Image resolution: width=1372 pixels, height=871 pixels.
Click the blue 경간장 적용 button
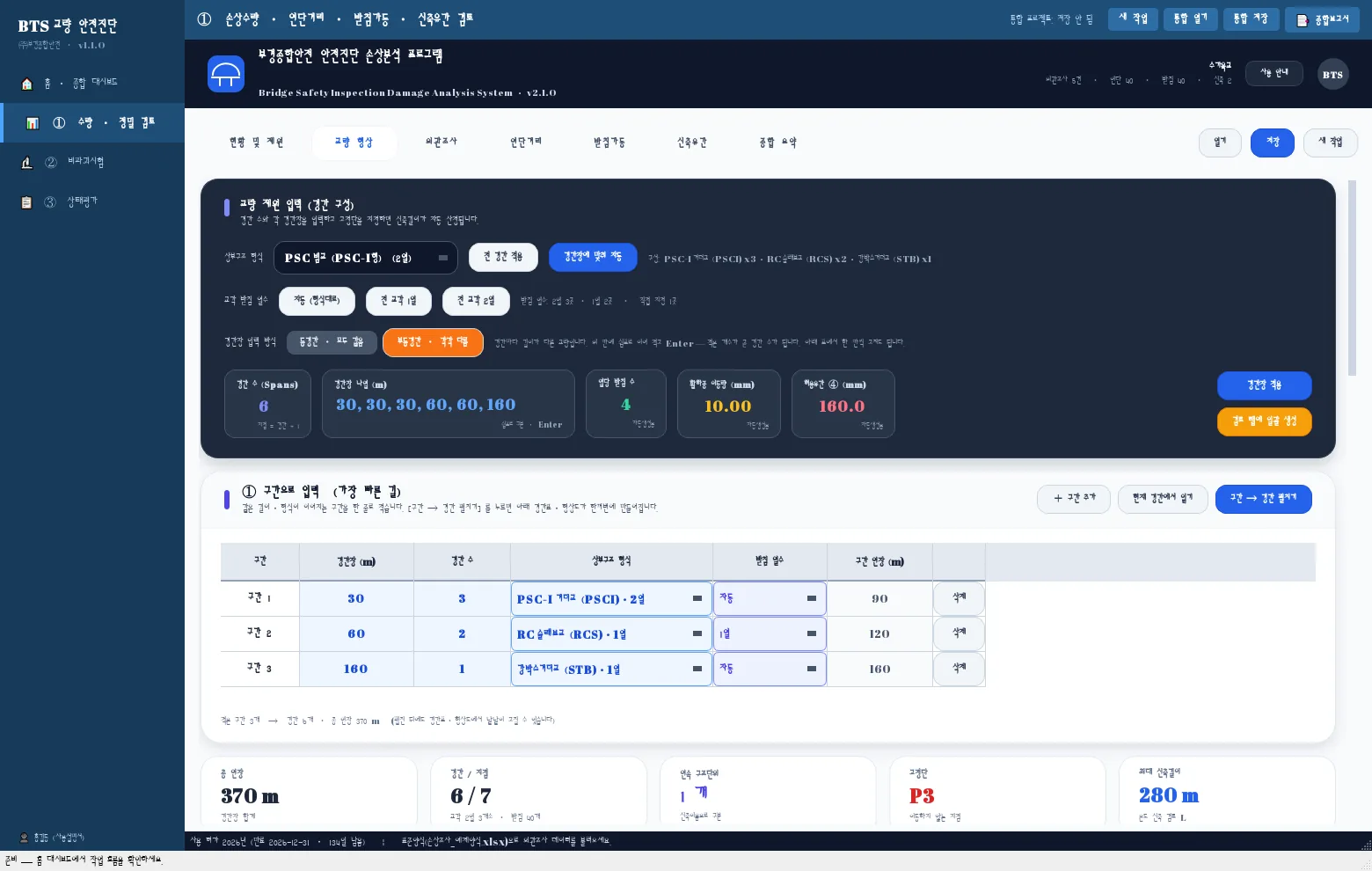[x=1264, y=385]
